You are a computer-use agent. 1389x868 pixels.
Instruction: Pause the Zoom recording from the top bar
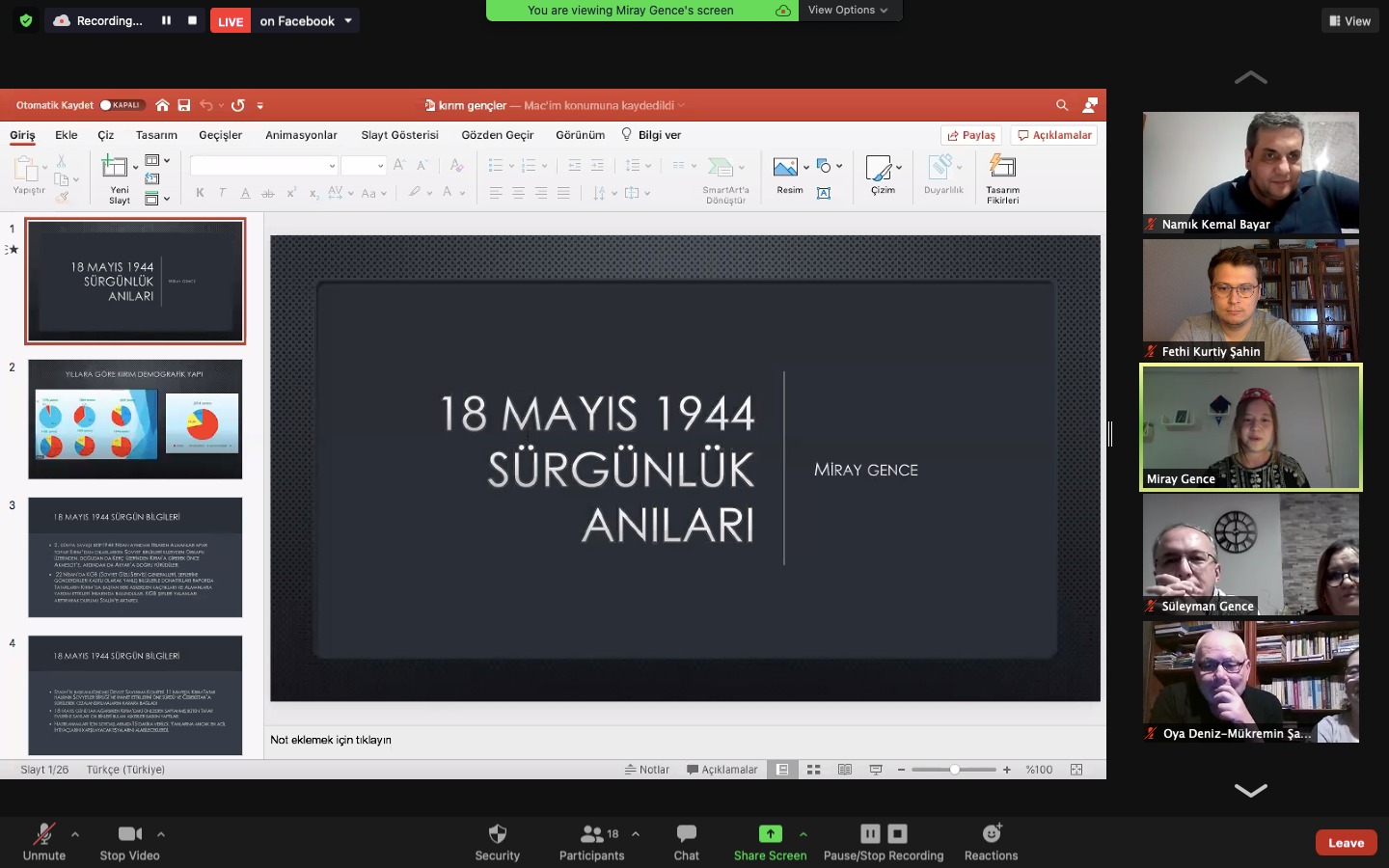(166, 20)
